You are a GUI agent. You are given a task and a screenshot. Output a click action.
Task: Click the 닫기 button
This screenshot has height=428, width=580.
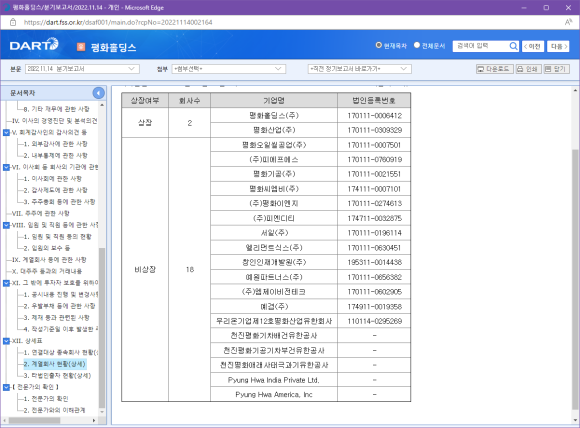[x=556, y=69]
